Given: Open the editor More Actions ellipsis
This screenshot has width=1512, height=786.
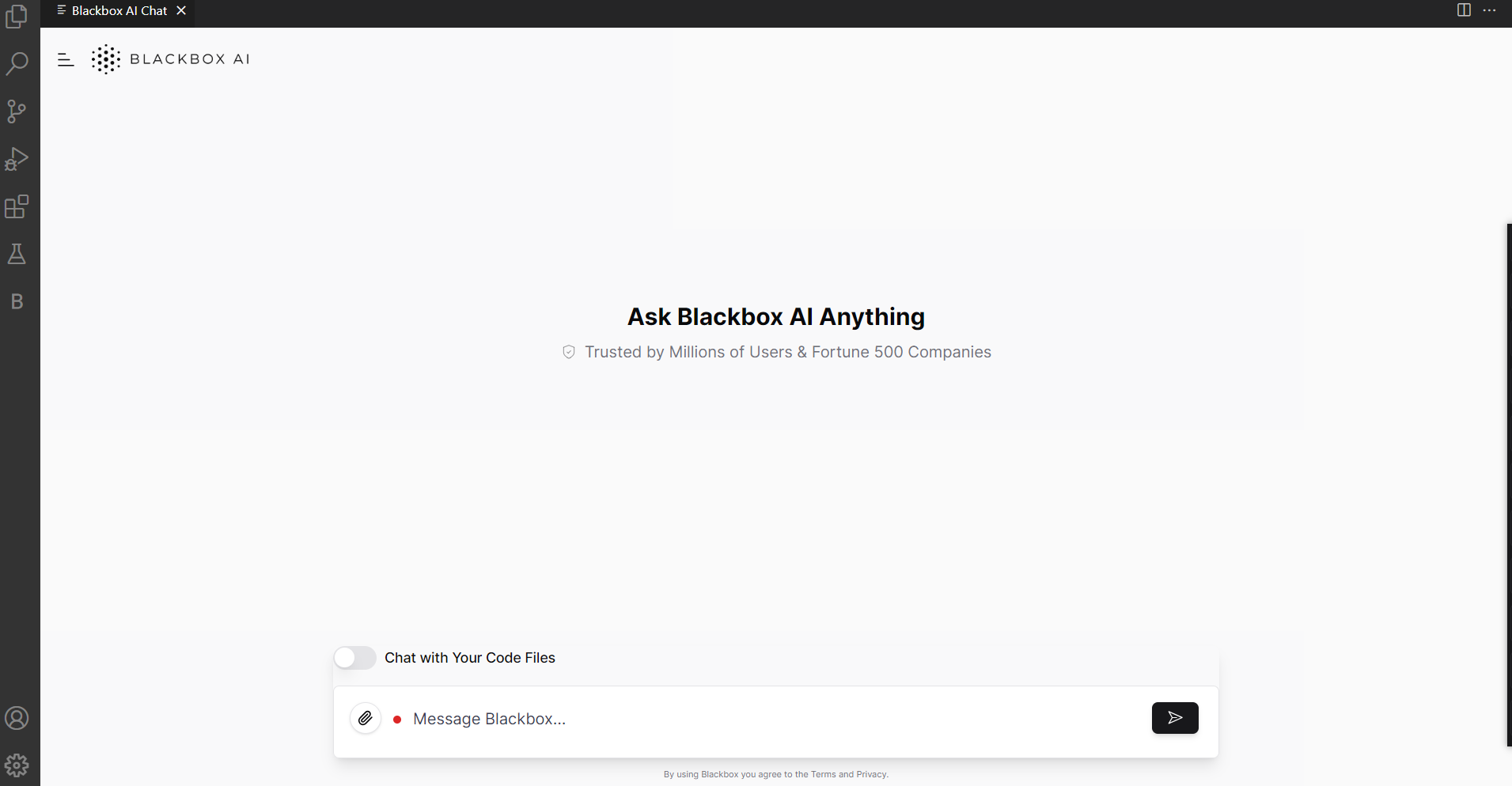Looking at the screenshot, I should (1489, 10).
